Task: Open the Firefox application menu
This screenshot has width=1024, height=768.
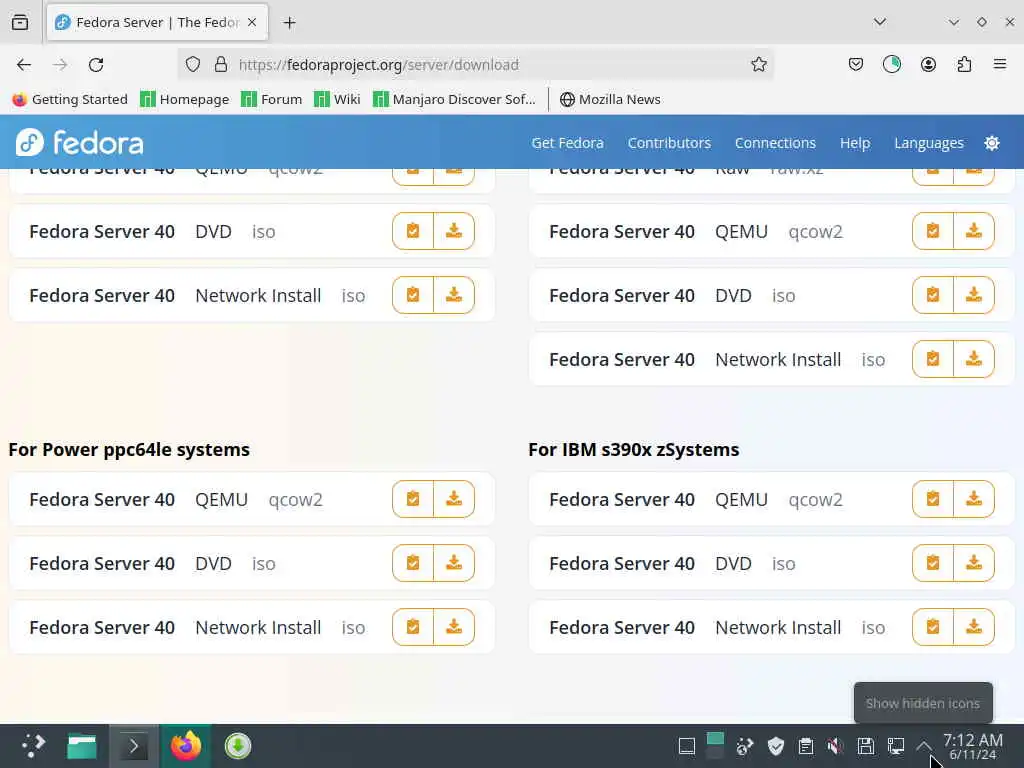Action: (x=1000, y=64)
